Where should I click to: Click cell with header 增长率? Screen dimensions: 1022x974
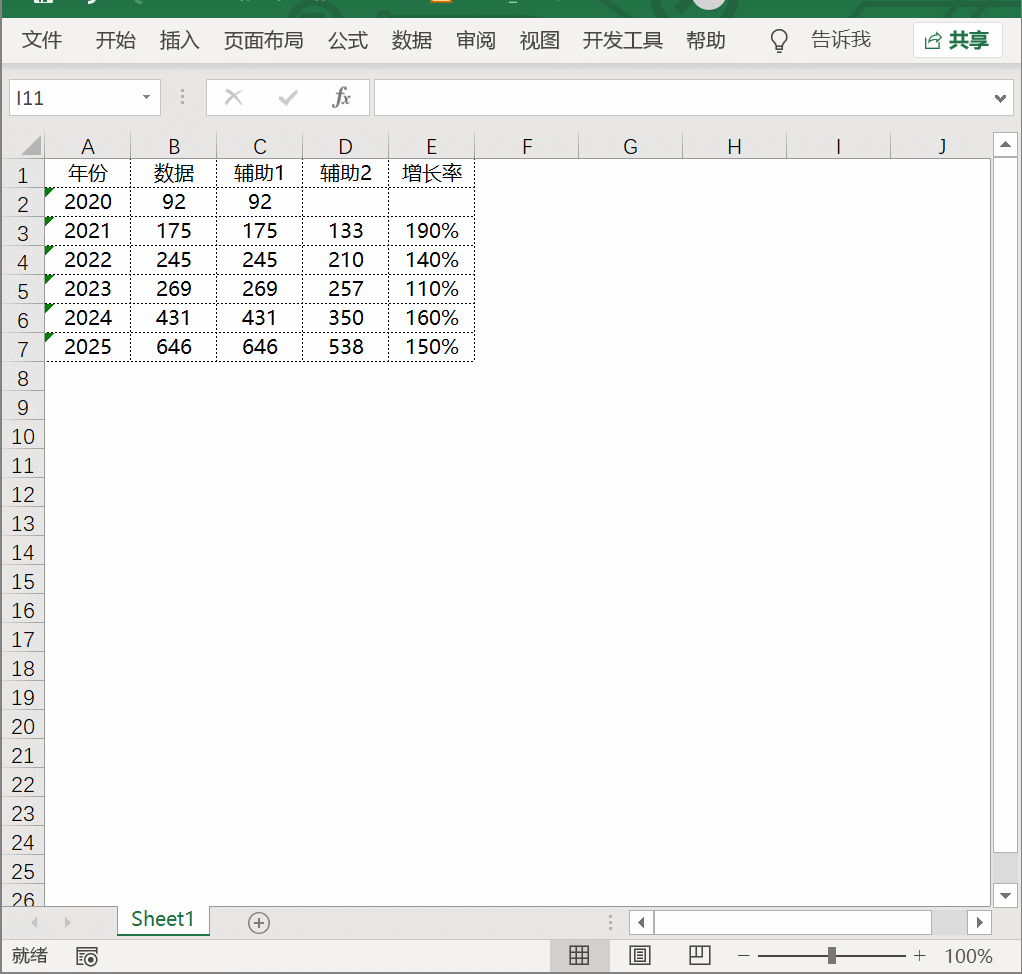(431, 173)
